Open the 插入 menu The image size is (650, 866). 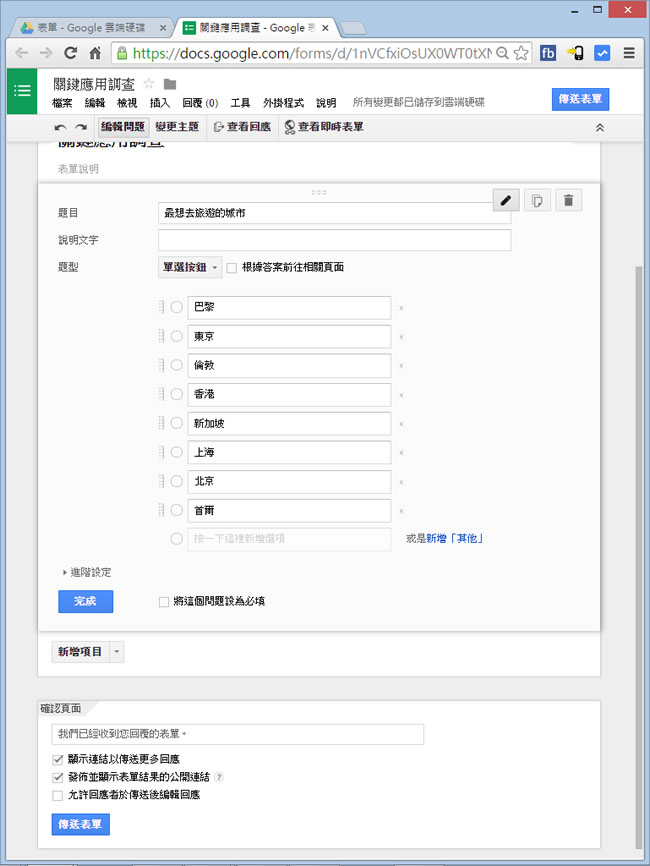pyautogui.click(x=160, y=103)
